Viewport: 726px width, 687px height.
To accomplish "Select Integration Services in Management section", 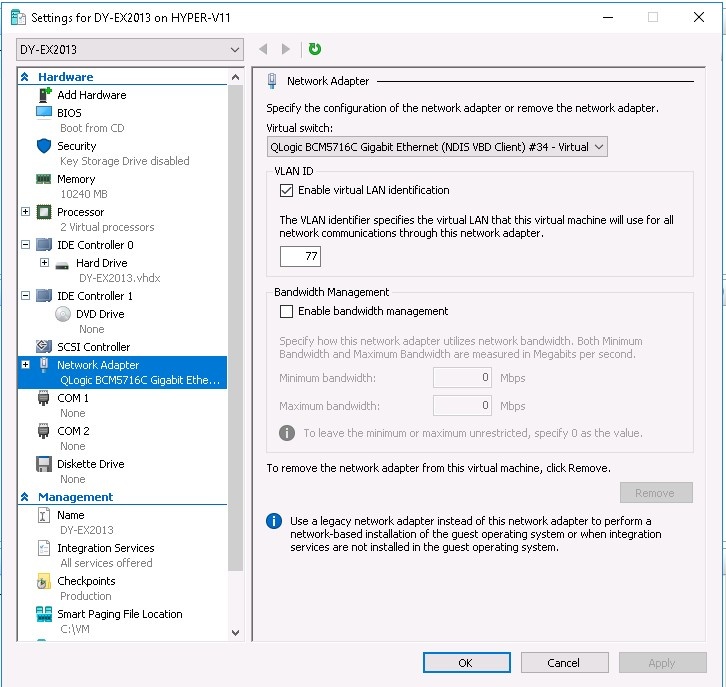I will click(105, 548).
